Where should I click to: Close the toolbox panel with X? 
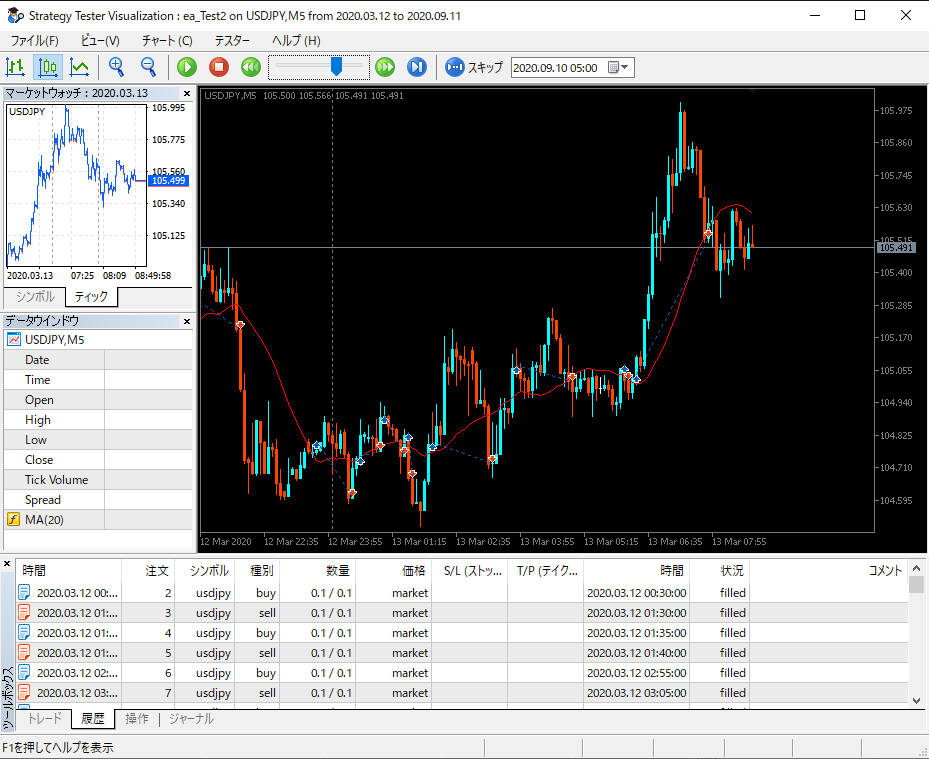click(8, 564)
